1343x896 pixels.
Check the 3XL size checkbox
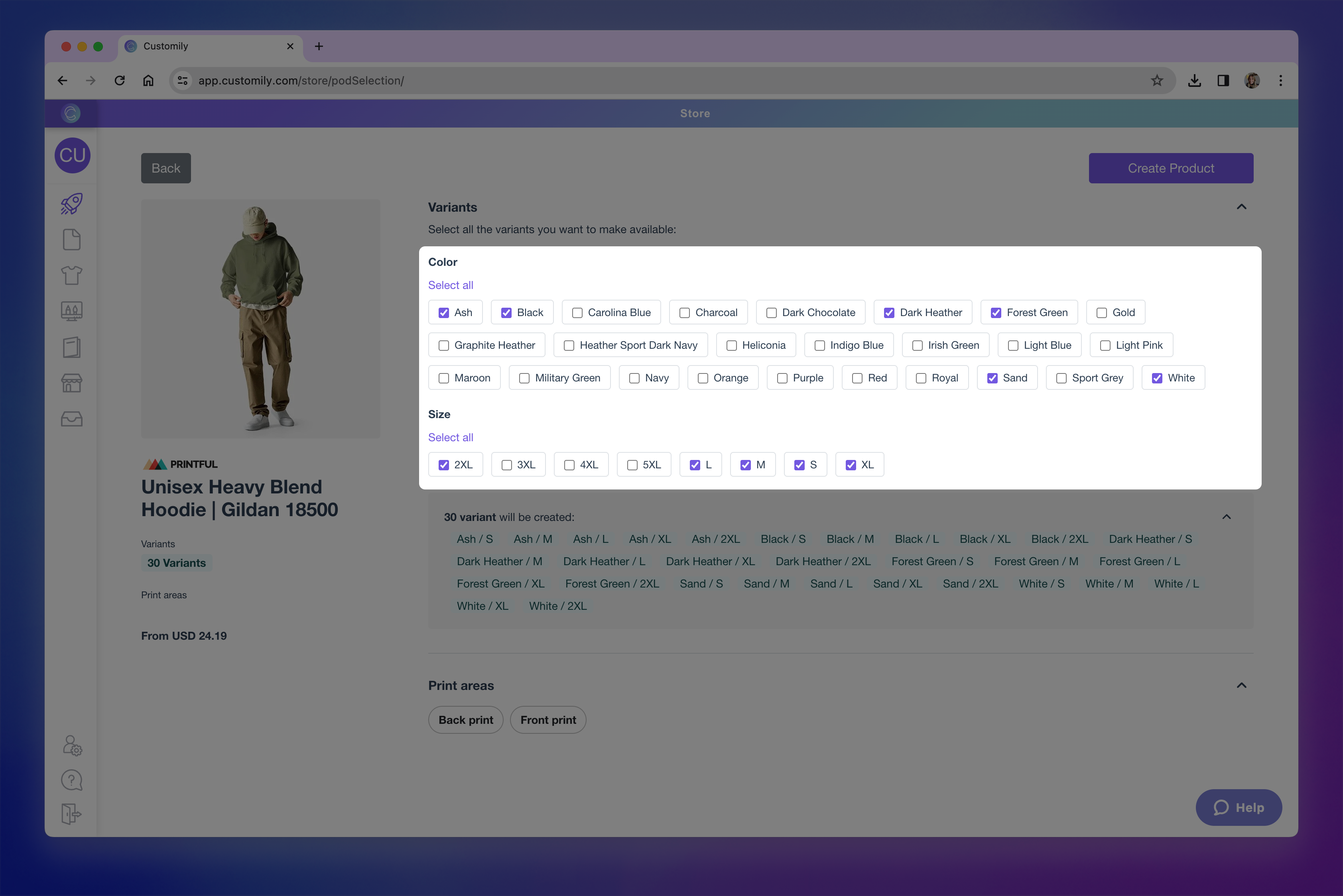pyautogui.click(x=506, y=465)
